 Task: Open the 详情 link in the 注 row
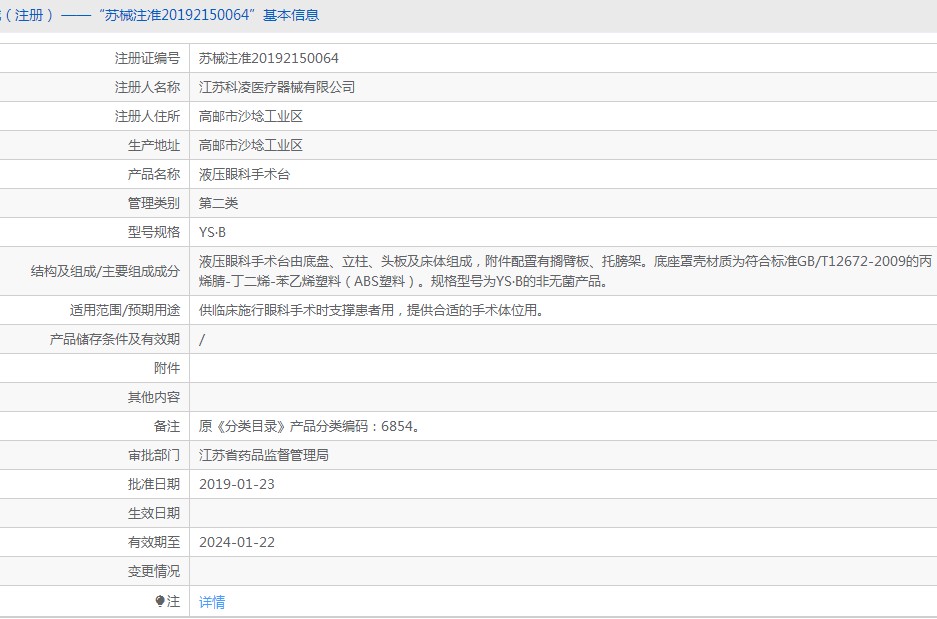pos(212,602)
